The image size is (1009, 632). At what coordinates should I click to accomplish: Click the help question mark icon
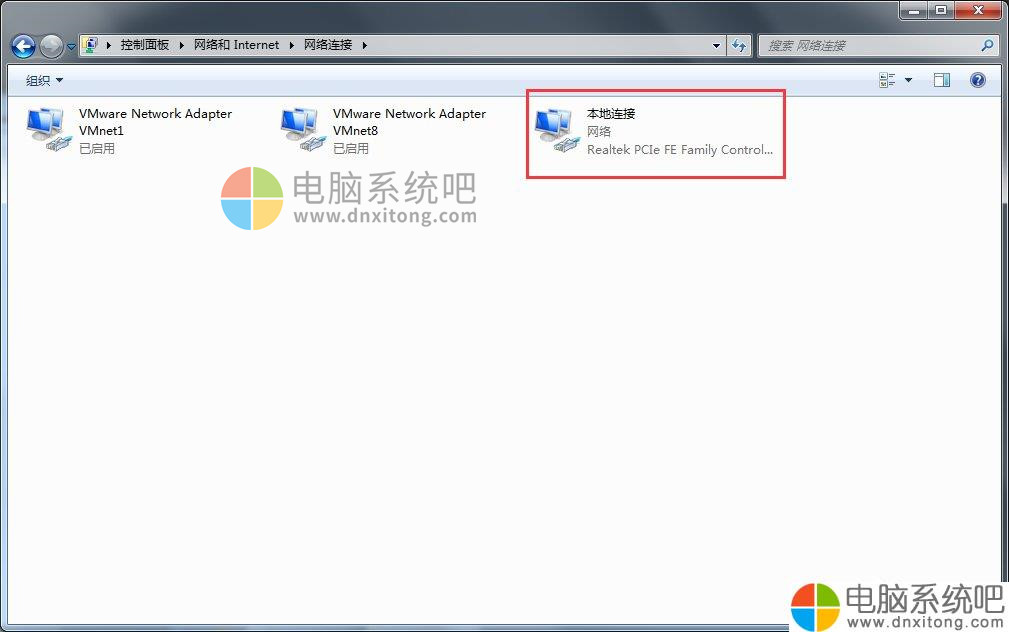click(977, 80)
